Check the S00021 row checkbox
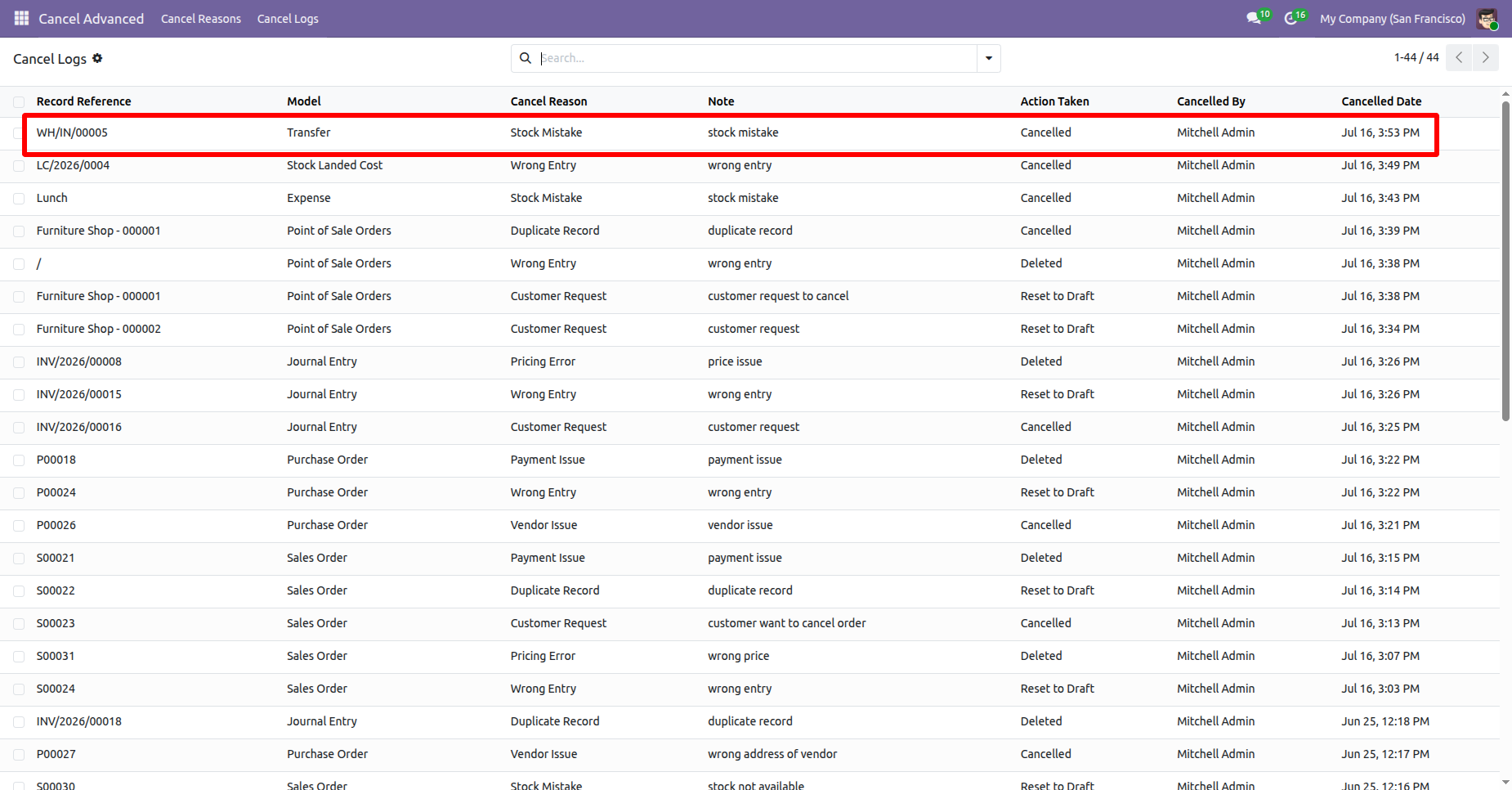Image resolution: width=1512 pixels, height=790 pixels. [19, 558]
